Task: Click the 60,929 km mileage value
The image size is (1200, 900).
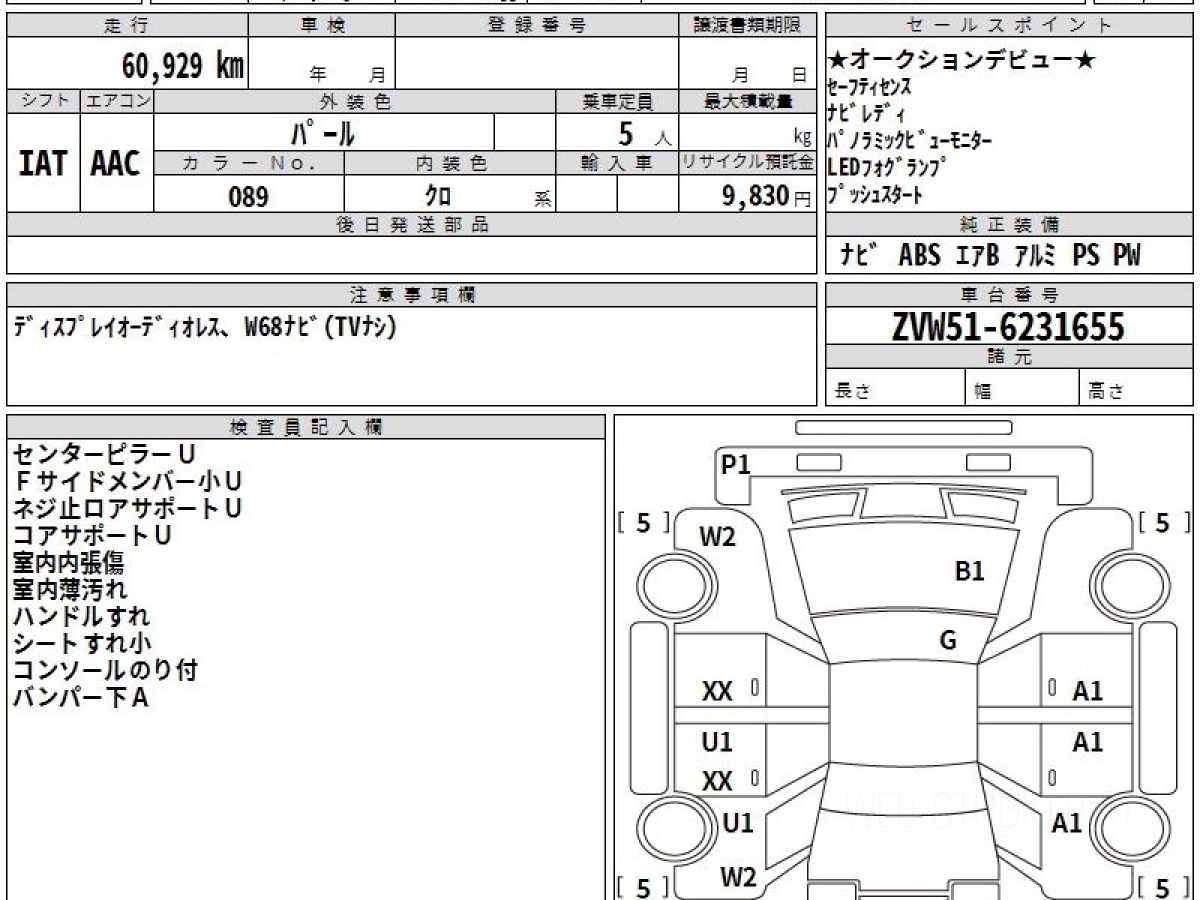Action: (x=182, y=66)
